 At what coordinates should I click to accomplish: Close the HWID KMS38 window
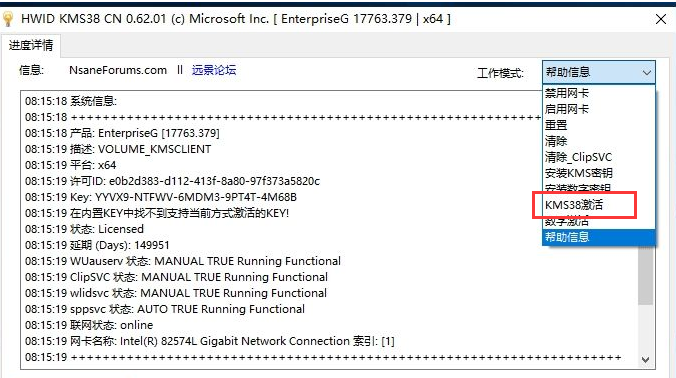tap(660, 19)
